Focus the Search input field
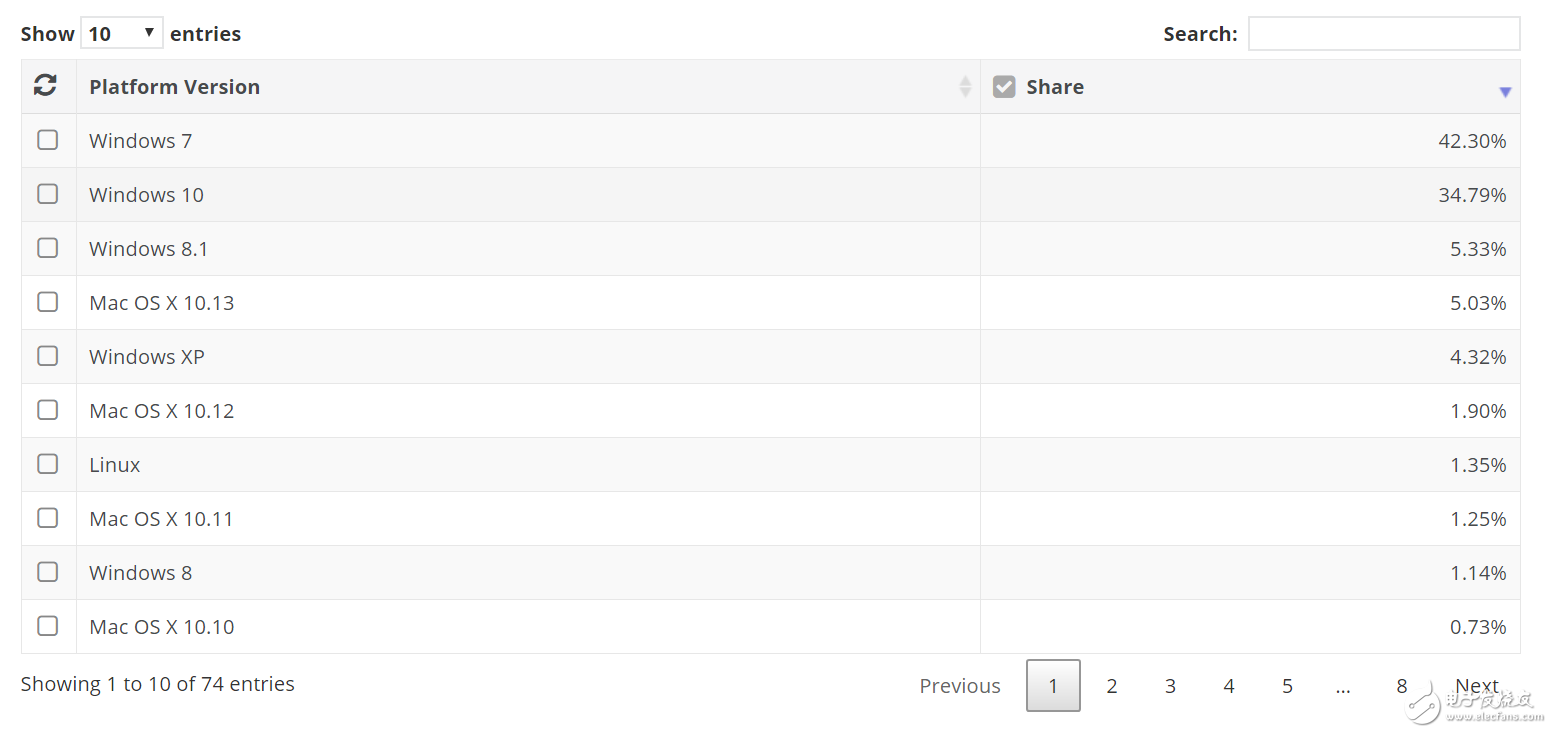The height and width of the screenshot is (733, 1552). click(1384, 33)
